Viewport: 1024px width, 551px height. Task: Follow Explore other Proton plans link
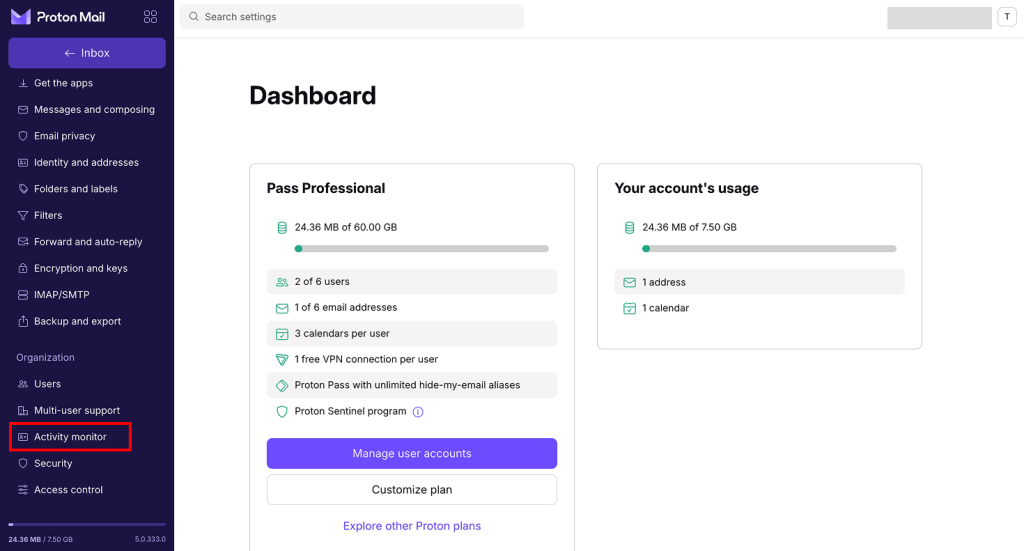tap(412, 526)
